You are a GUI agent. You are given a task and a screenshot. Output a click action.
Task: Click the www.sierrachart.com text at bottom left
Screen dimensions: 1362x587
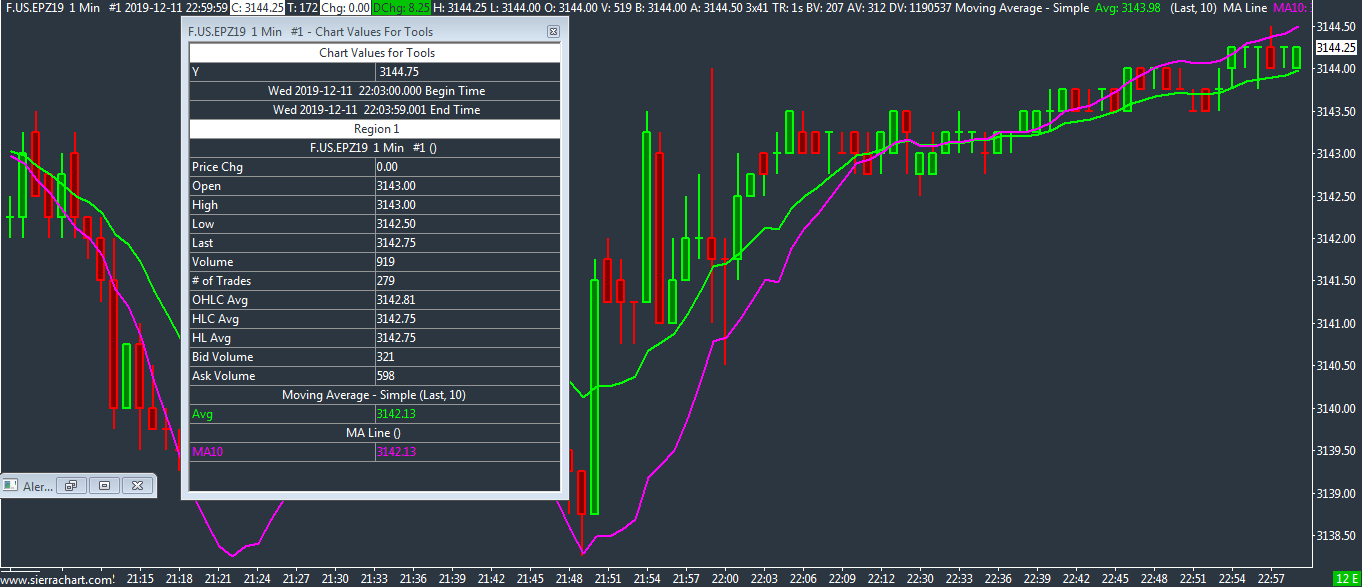(x=57, y=579)
